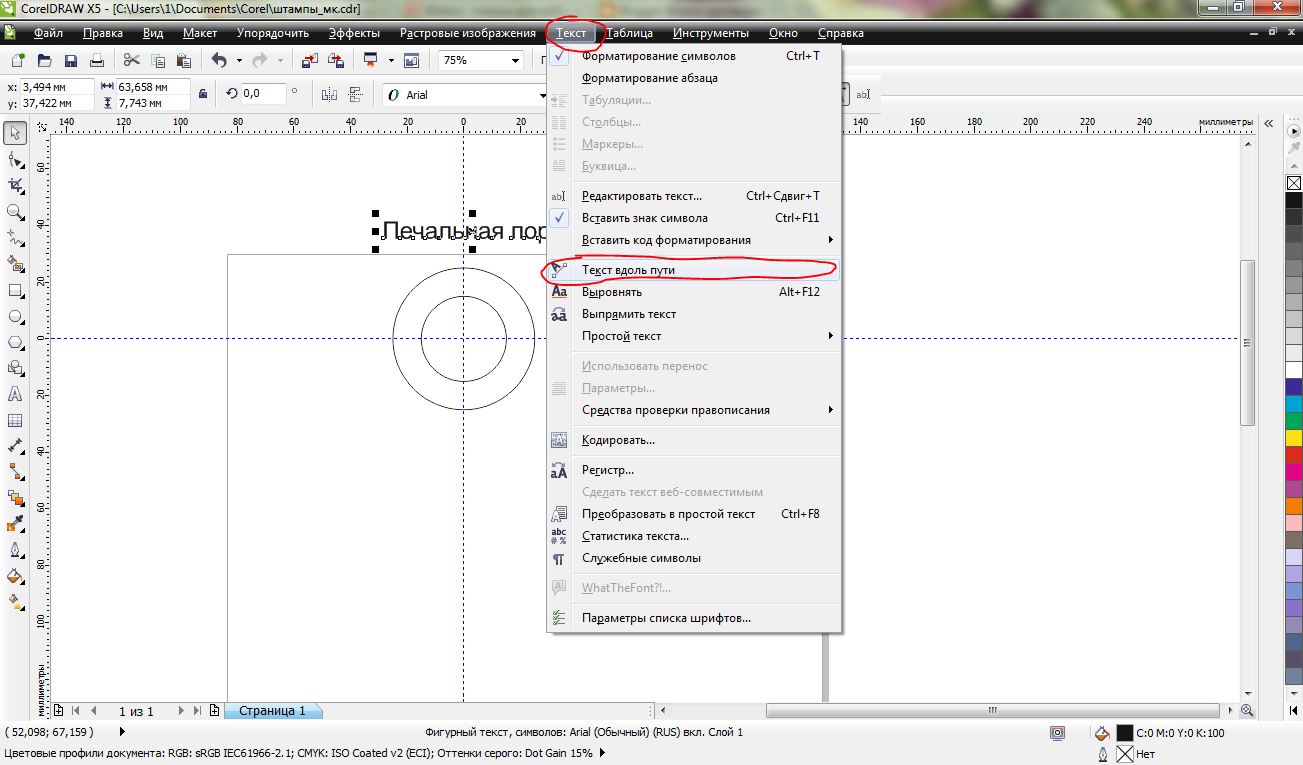Select the Shape edit tool
This screenshot has width=1303, height=765.
(x=15, y=159)
